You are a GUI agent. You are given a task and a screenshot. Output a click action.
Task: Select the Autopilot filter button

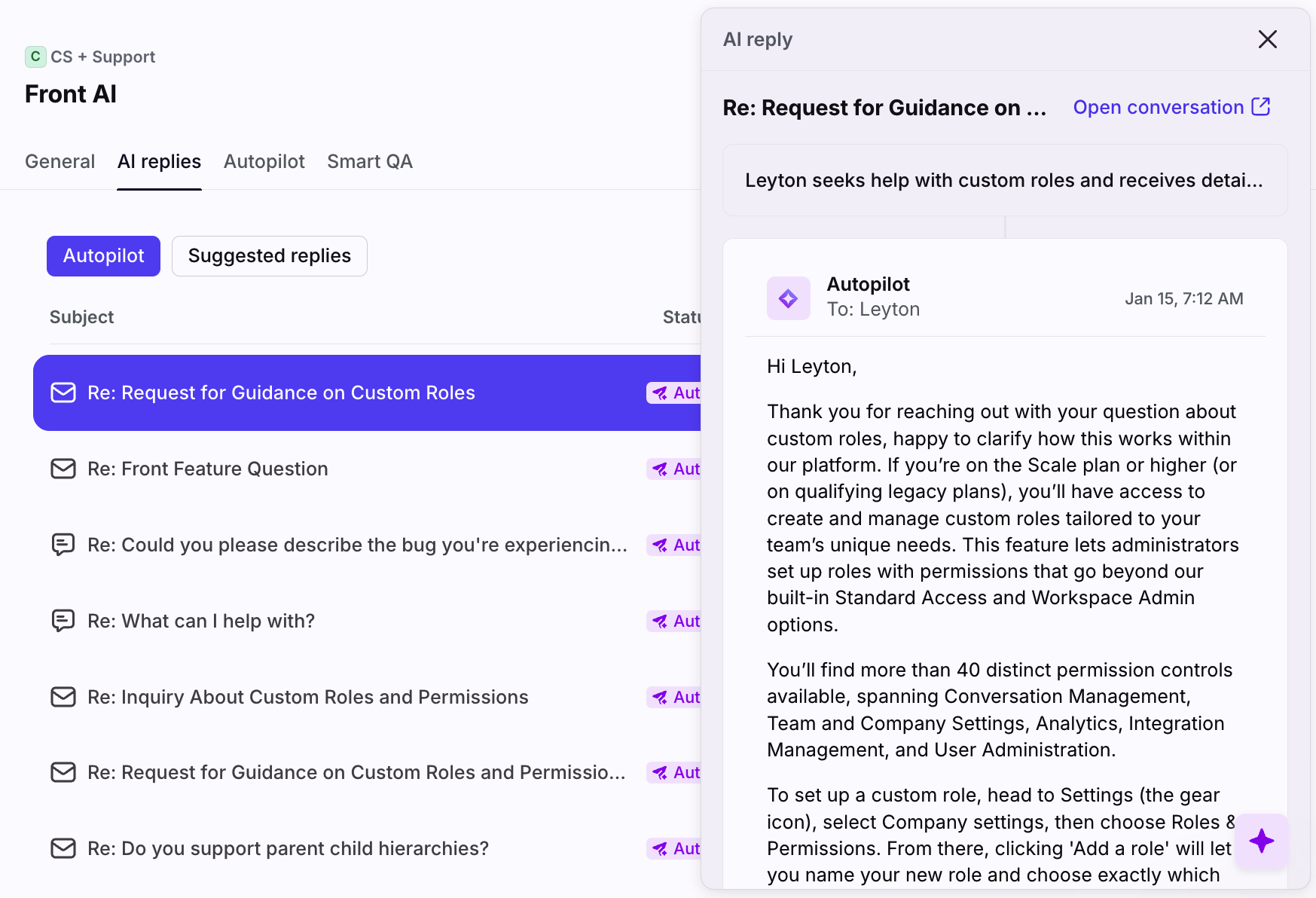tap(103, 256)
